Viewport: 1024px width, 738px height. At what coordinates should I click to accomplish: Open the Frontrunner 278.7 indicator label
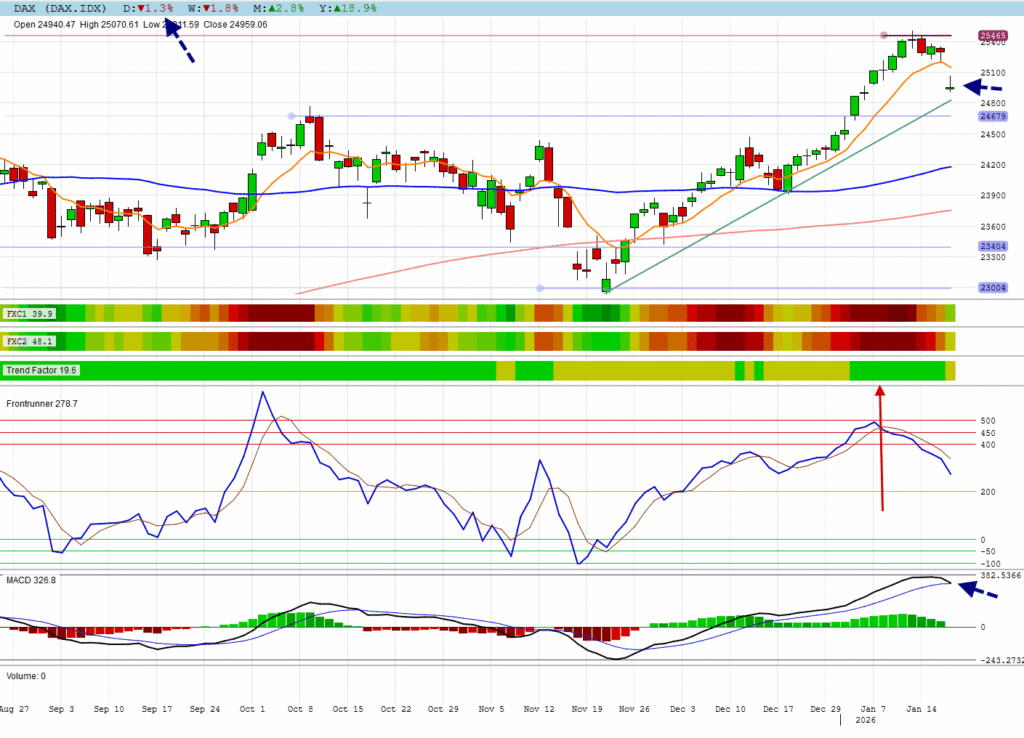pyautogui.click(x=42, y=403)
